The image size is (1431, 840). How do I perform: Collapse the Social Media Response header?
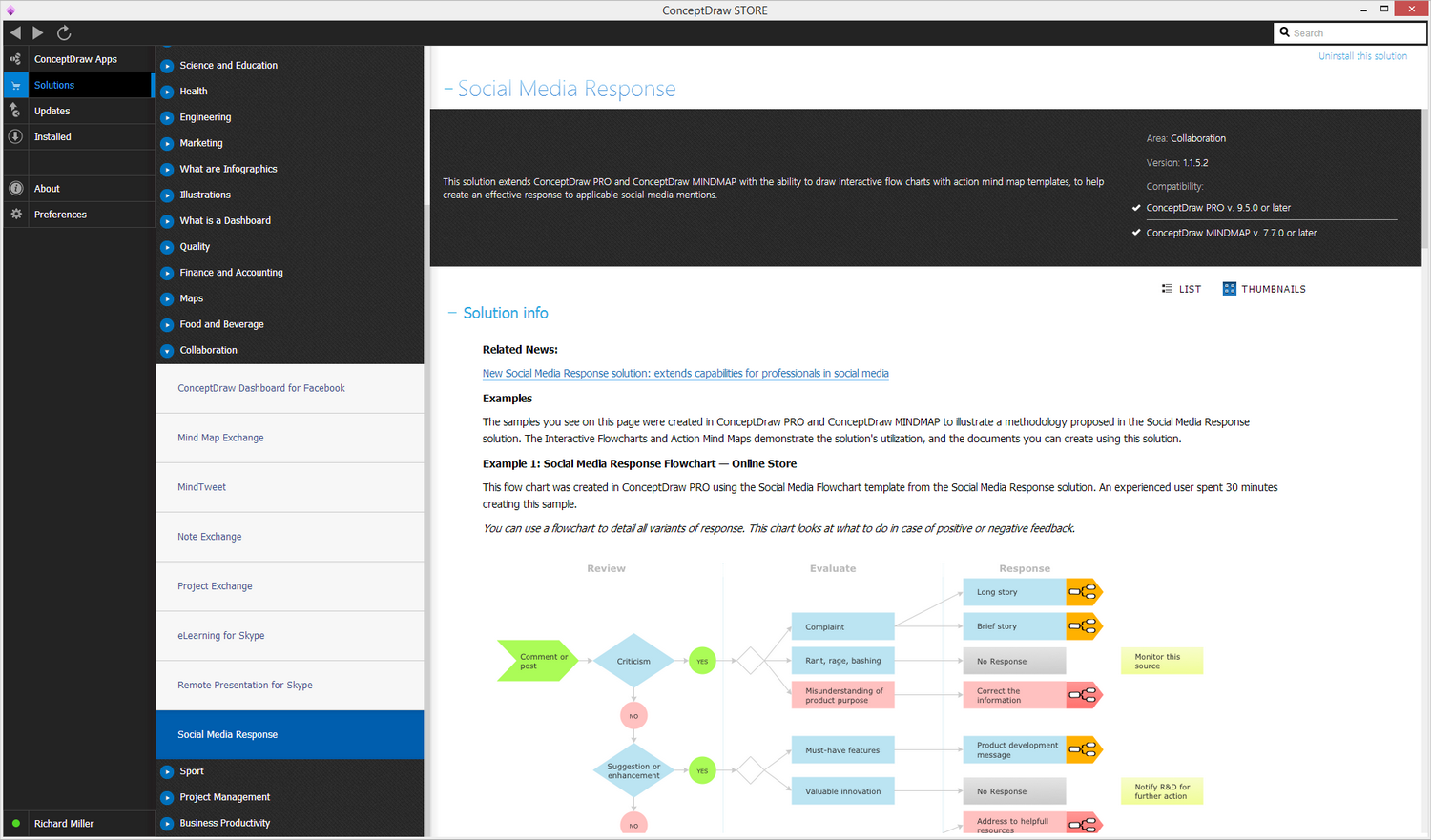448,90
